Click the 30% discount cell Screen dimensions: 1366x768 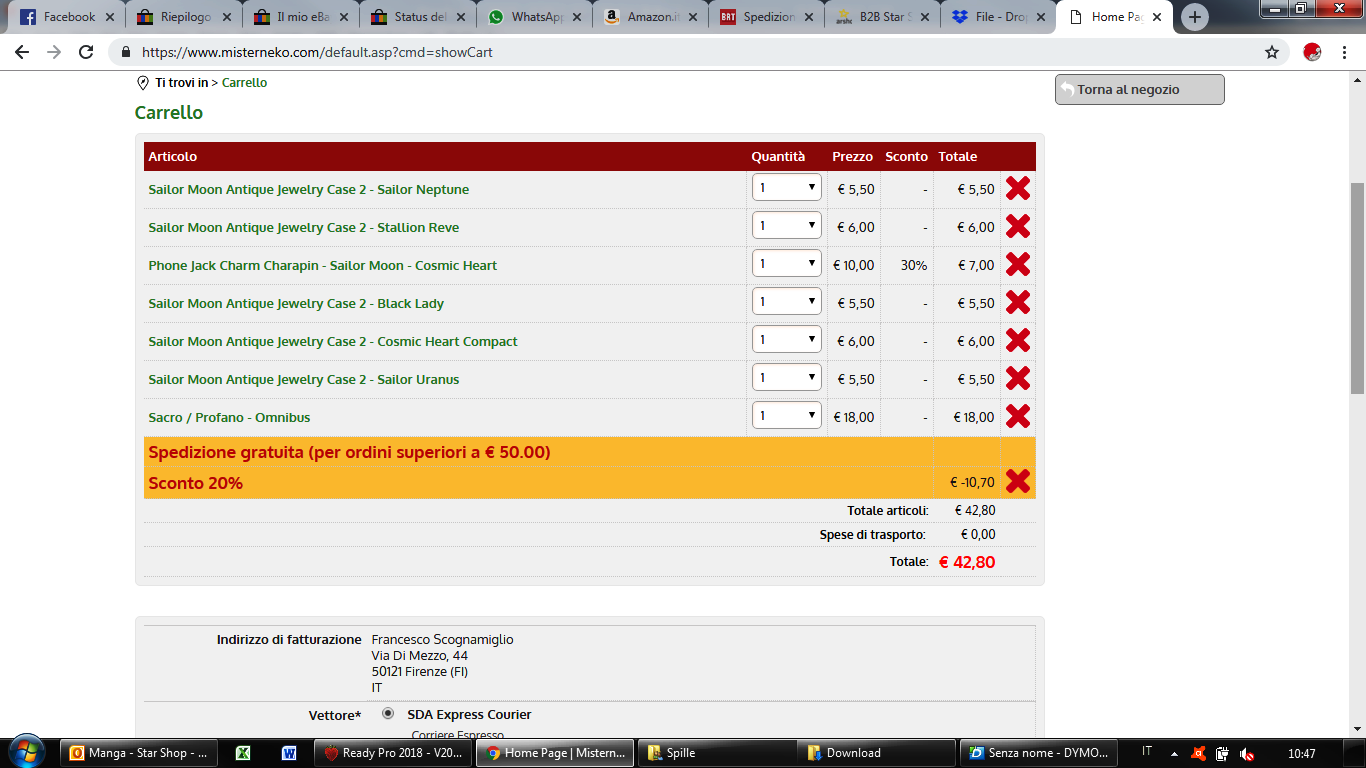pos(913,265)
